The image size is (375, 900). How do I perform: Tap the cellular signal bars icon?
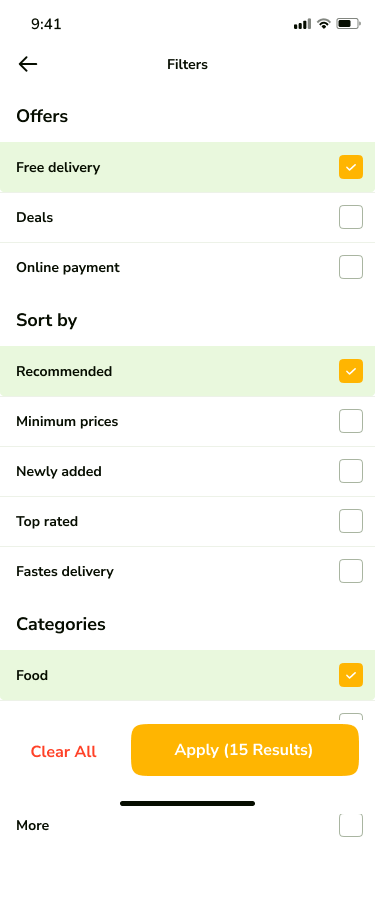[x=302, y=24]
